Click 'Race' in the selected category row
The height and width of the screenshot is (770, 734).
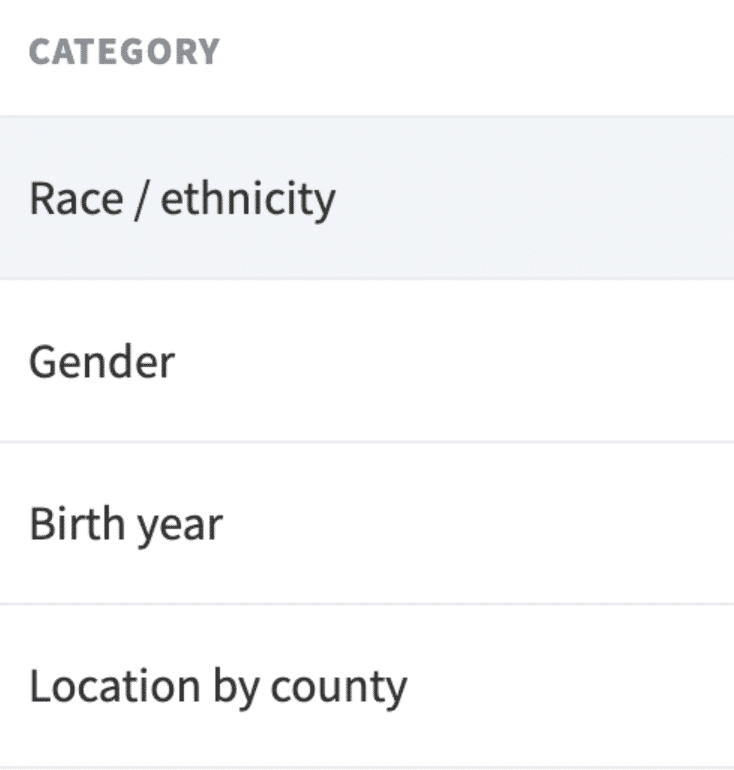76,198
